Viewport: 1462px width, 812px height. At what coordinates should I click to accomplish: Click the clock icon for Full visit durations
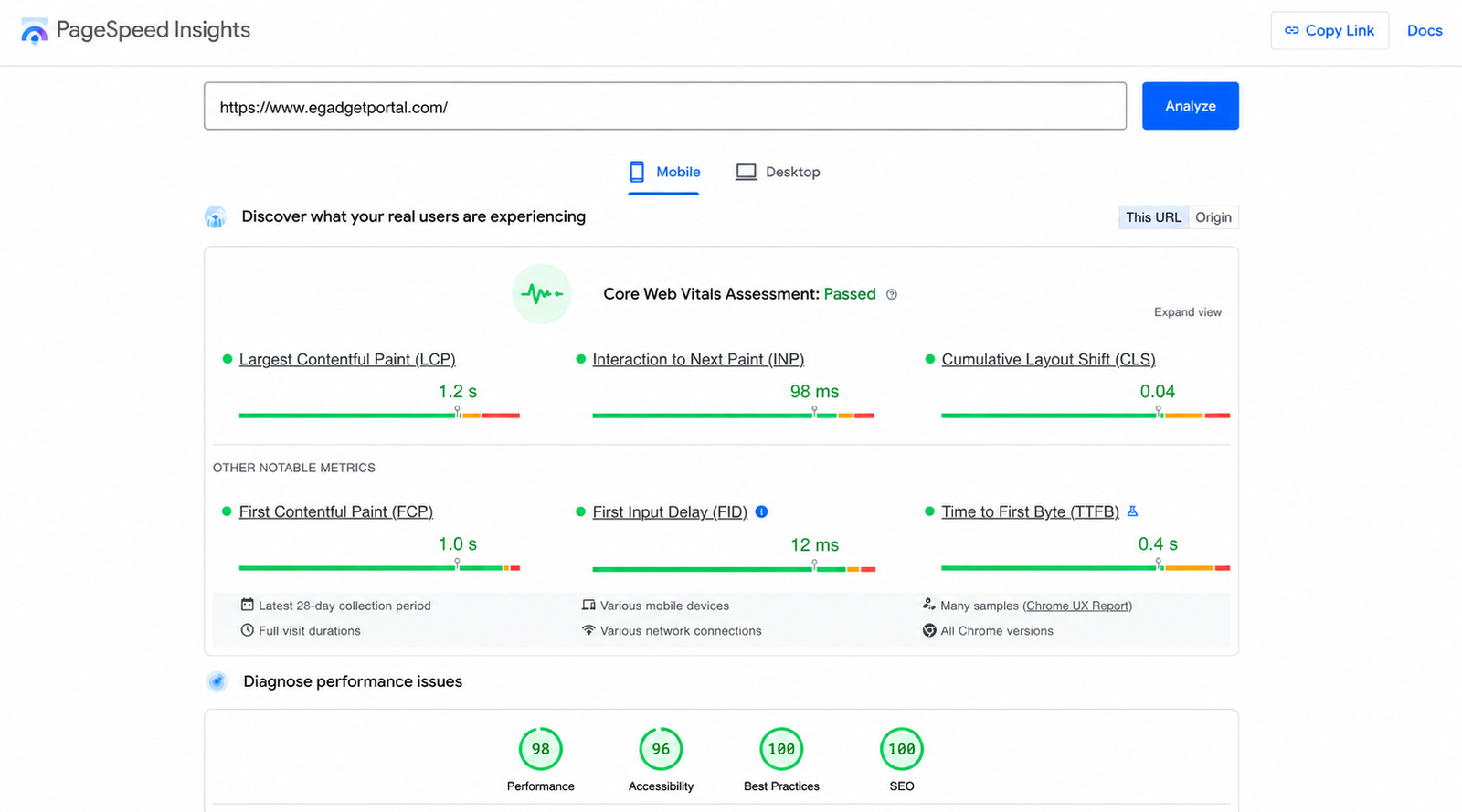247,630
